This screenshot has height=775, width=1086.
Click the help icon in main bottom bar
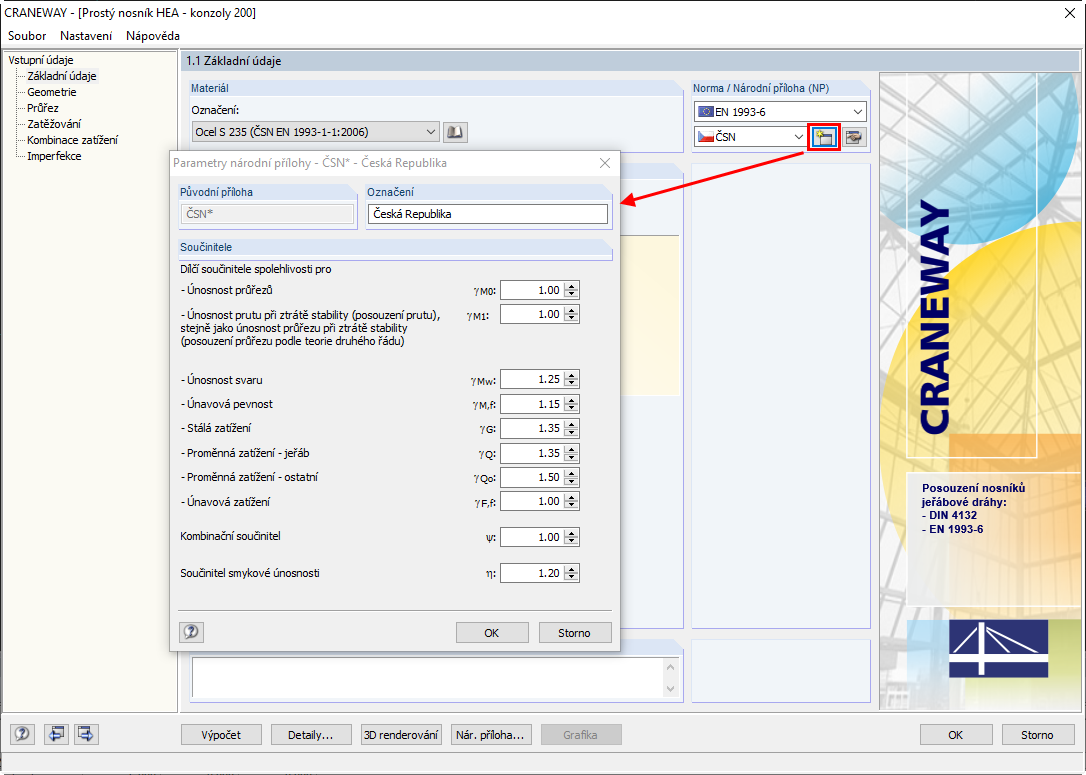tap(22, 734)
